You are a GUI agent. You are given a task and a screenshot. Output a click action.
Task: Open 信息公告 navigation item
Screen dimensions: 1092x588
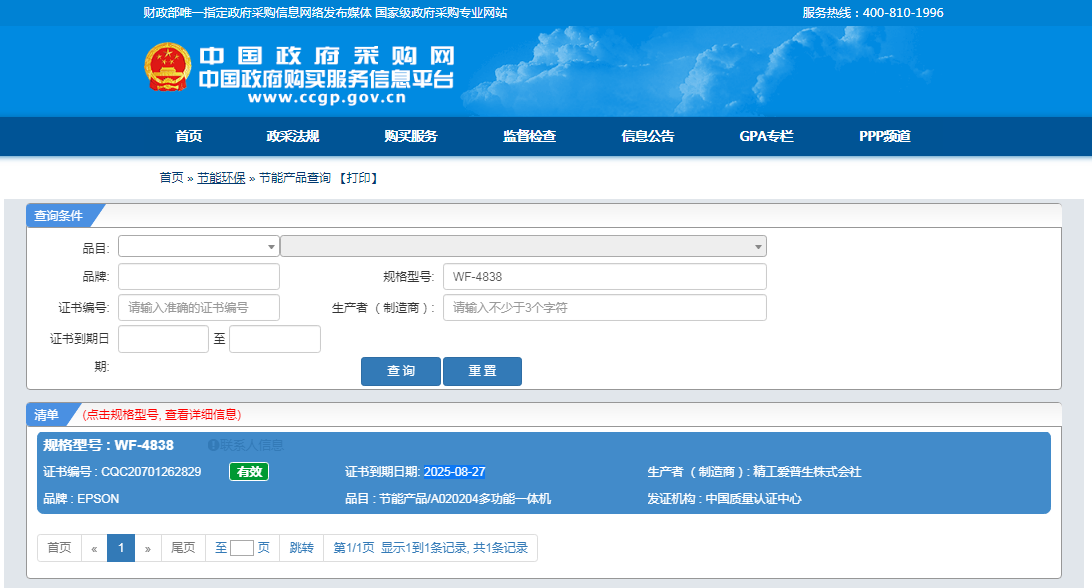pos(648,136)
